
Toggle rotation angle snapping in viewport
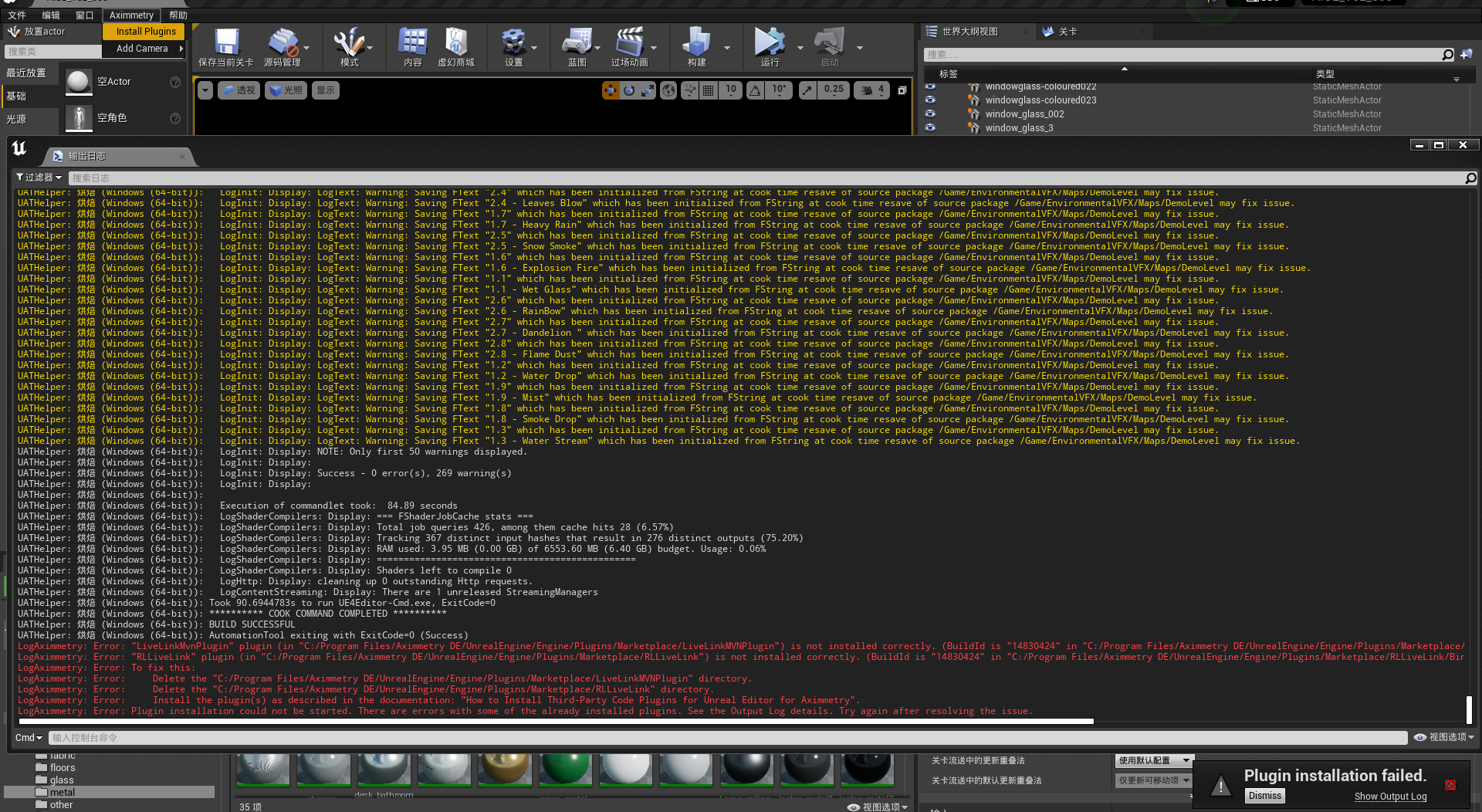[x=755, y=90]
